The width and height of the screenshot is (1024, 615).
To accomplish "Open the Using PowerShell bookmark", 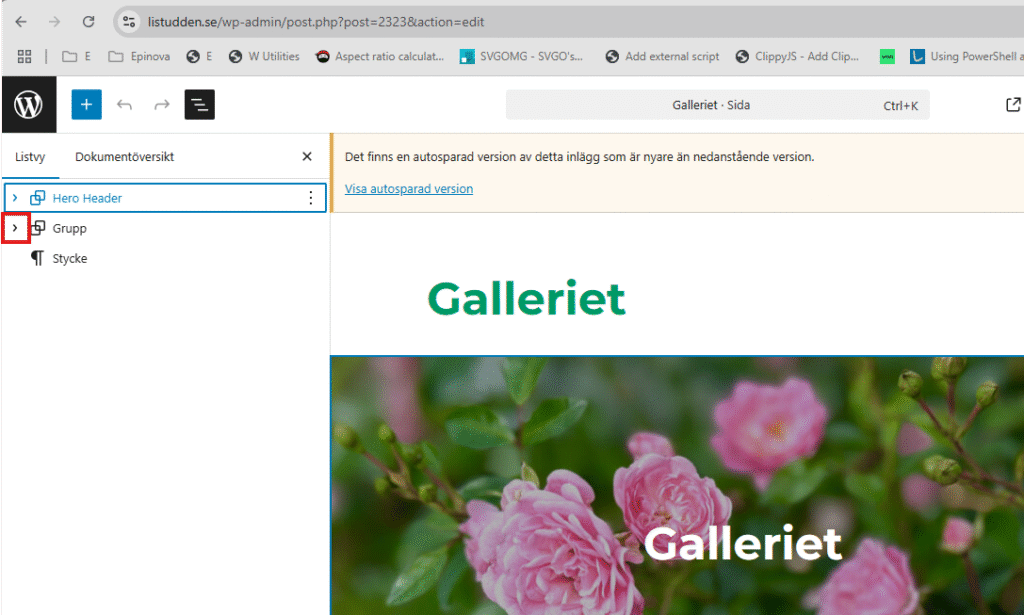I will [x=967, y=57].
